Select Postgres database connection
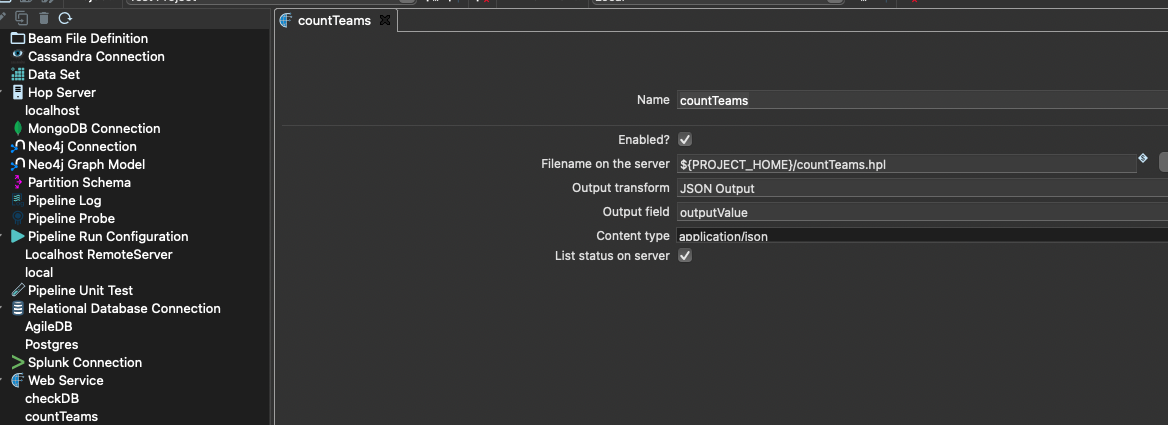 click(x=51, y=344)
